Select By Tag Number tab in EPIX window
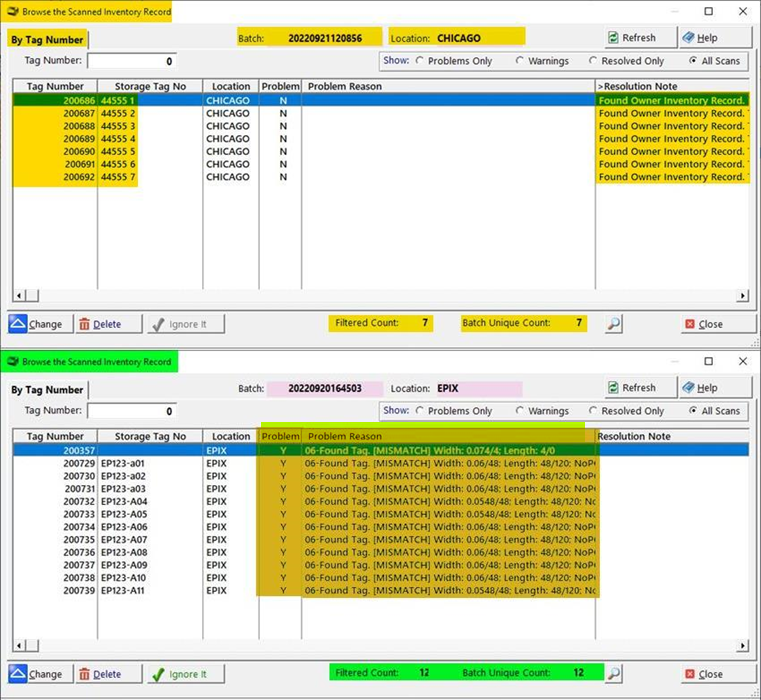This screenshot has width=761, height=700. (47, 390)
